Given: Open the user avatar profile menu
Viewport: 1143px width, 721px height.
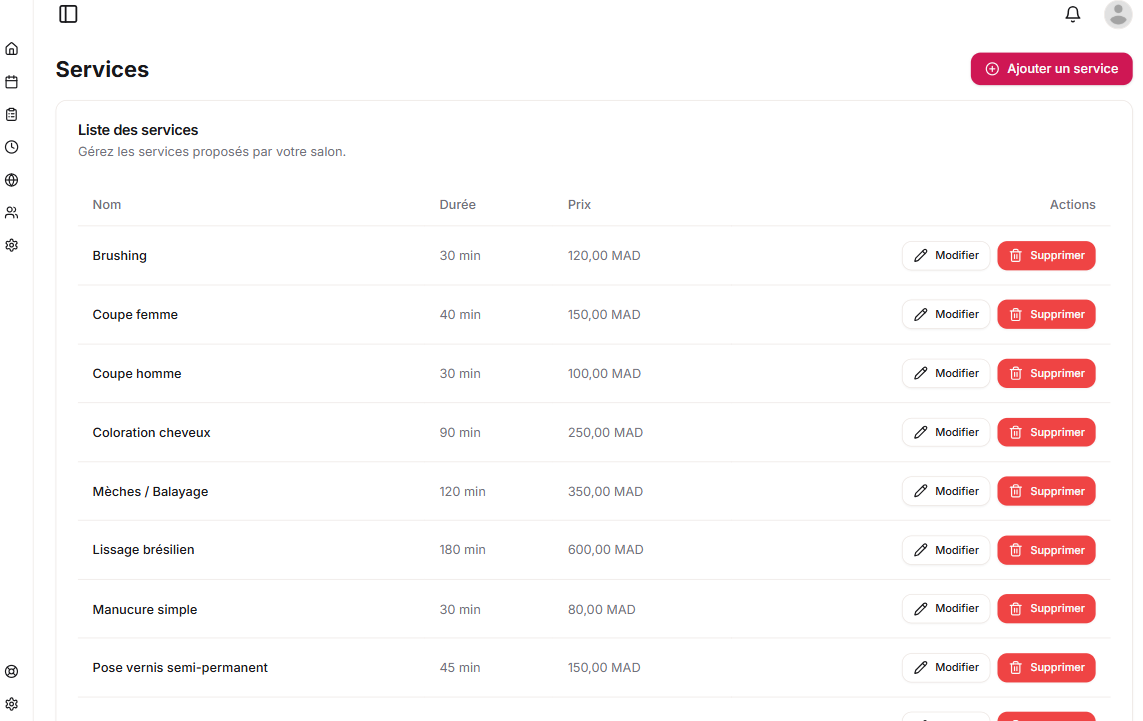Looking at the screenshot, I should (x=1117, y=14).
